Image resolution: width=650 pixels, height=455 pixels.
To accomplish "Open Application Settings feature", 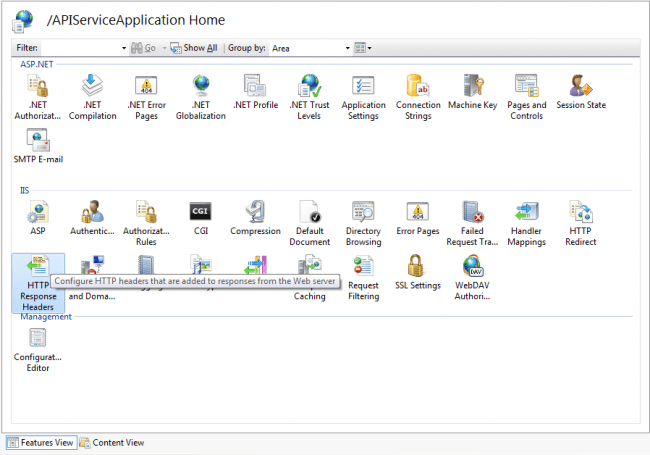I will click(x=364, y=97).
